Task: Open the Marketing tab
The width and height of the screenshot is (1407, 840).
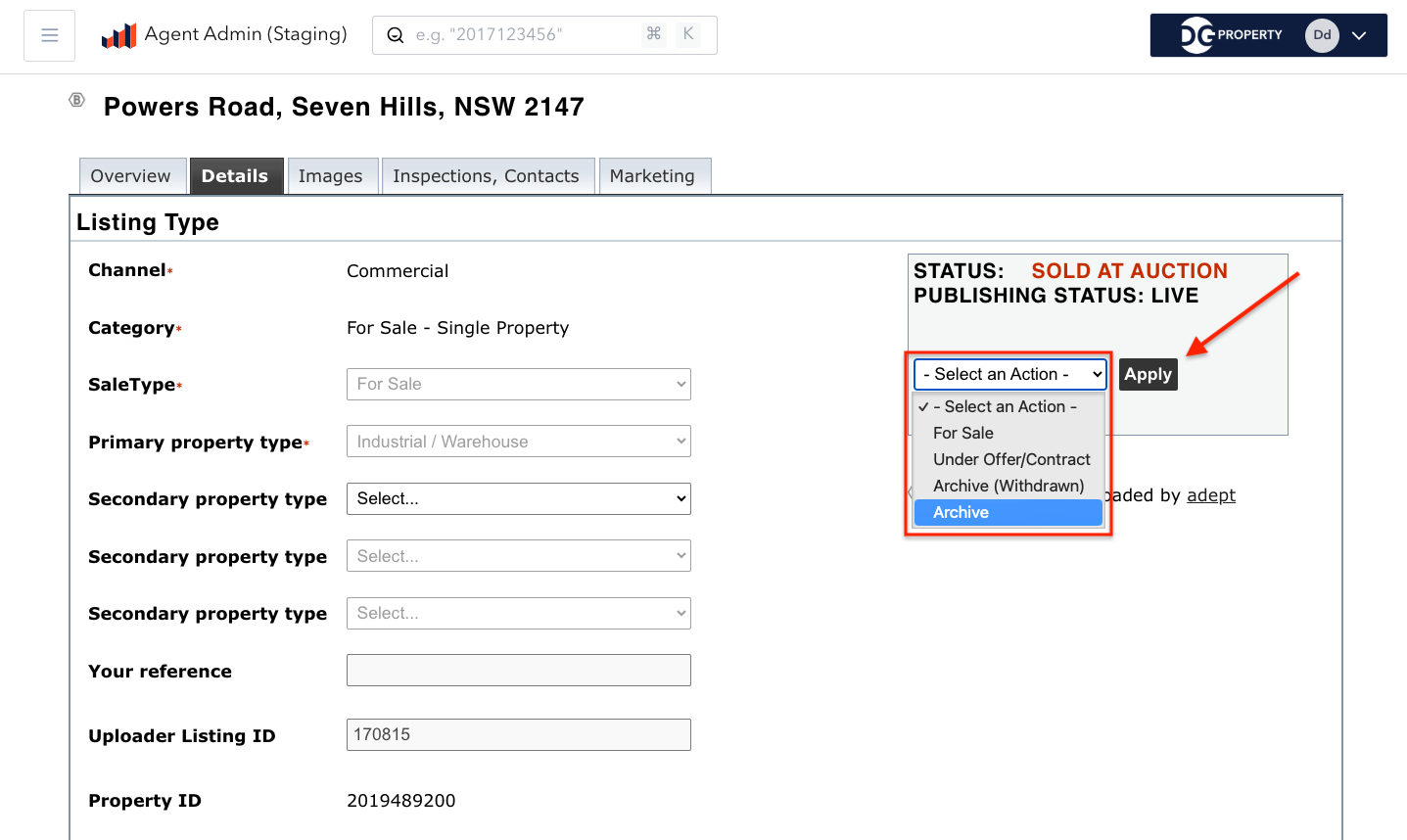Action: (652, 176)
